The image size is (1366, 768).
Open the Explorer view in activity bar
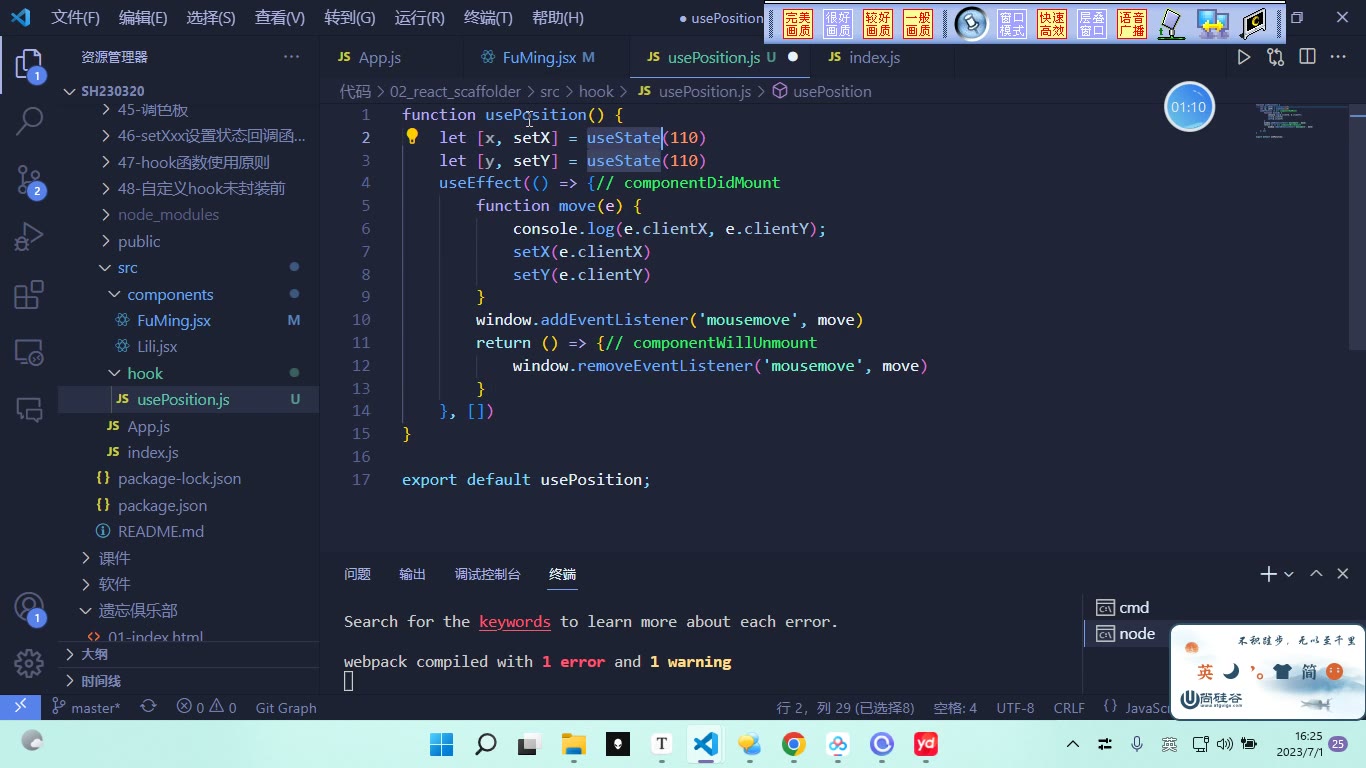click(29, 66)
